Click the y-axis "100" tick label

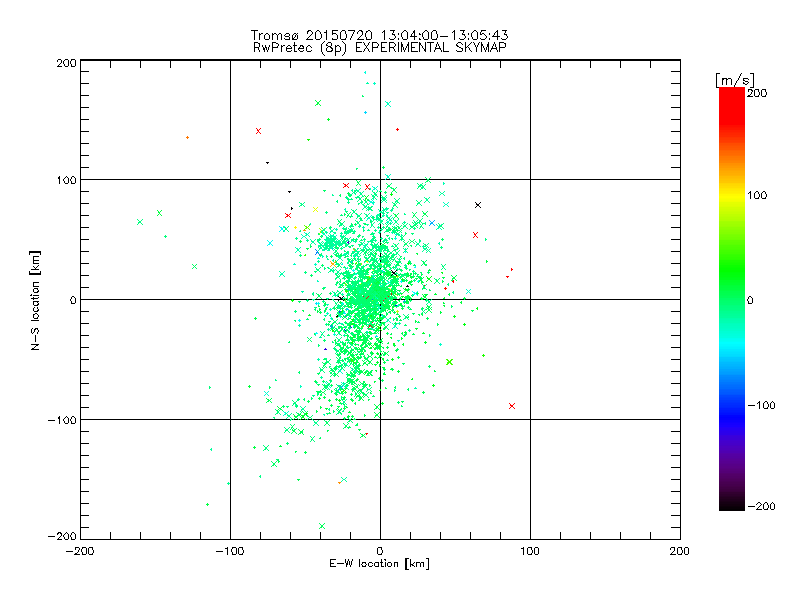pos(66,180)
